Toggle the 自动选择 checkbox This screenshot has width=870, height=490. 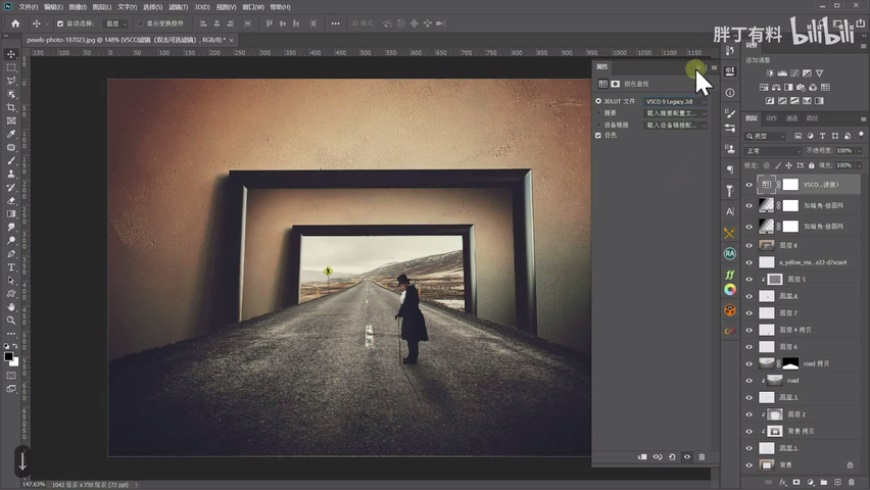(60, 23)
